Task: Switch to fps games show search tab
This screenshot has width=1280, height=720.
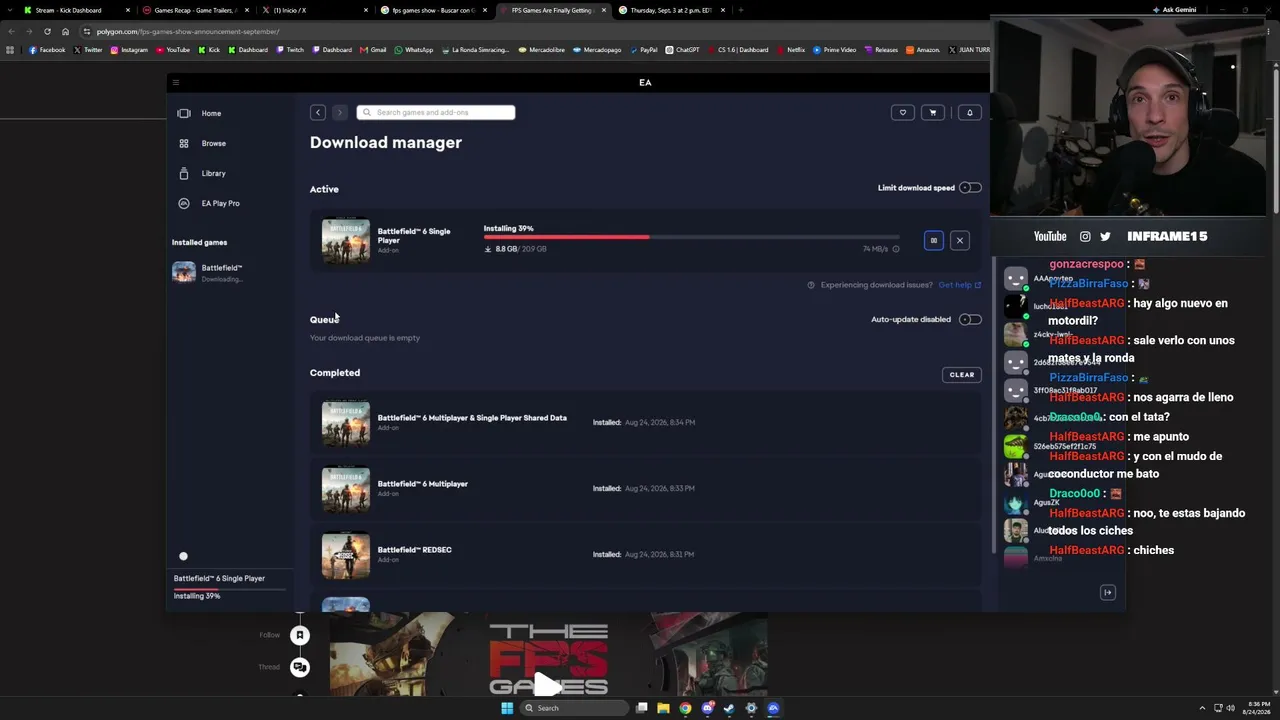Action: coord(432,10)
